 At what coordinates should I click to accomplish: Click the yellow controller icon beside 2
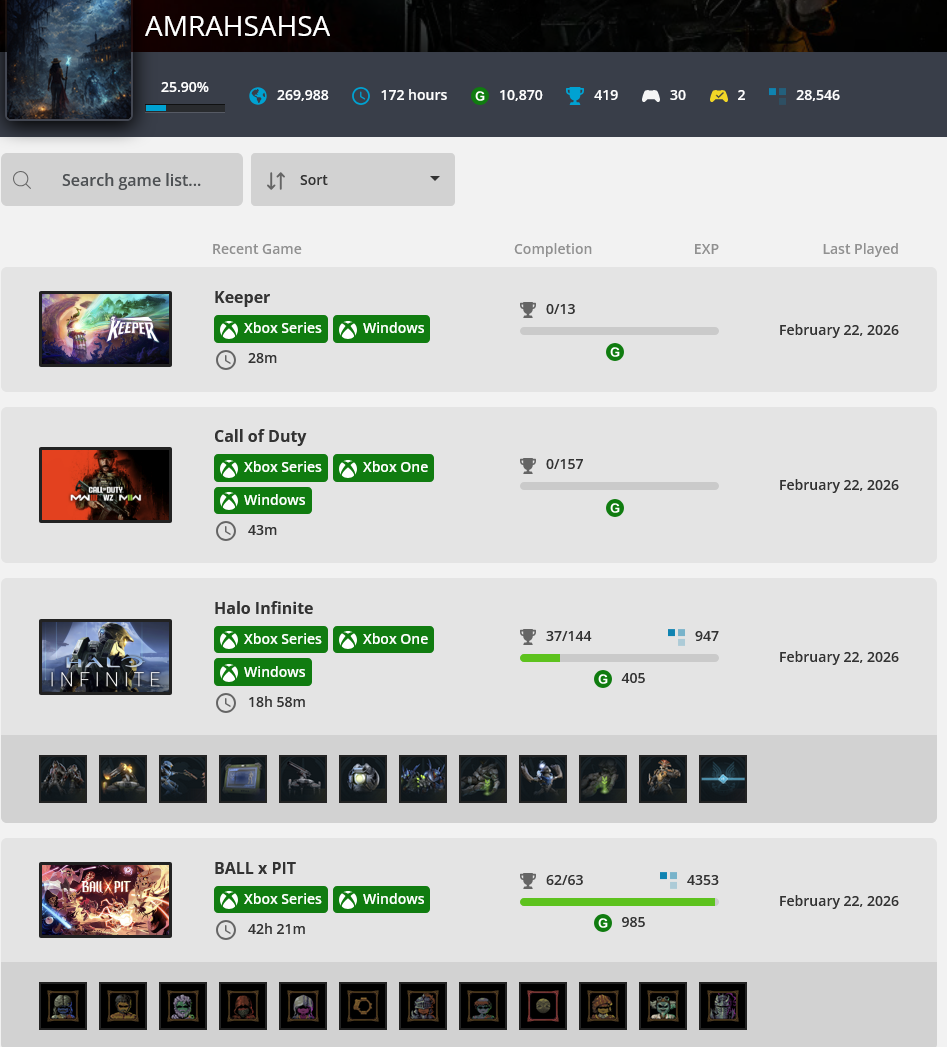[x=719, y=95]
